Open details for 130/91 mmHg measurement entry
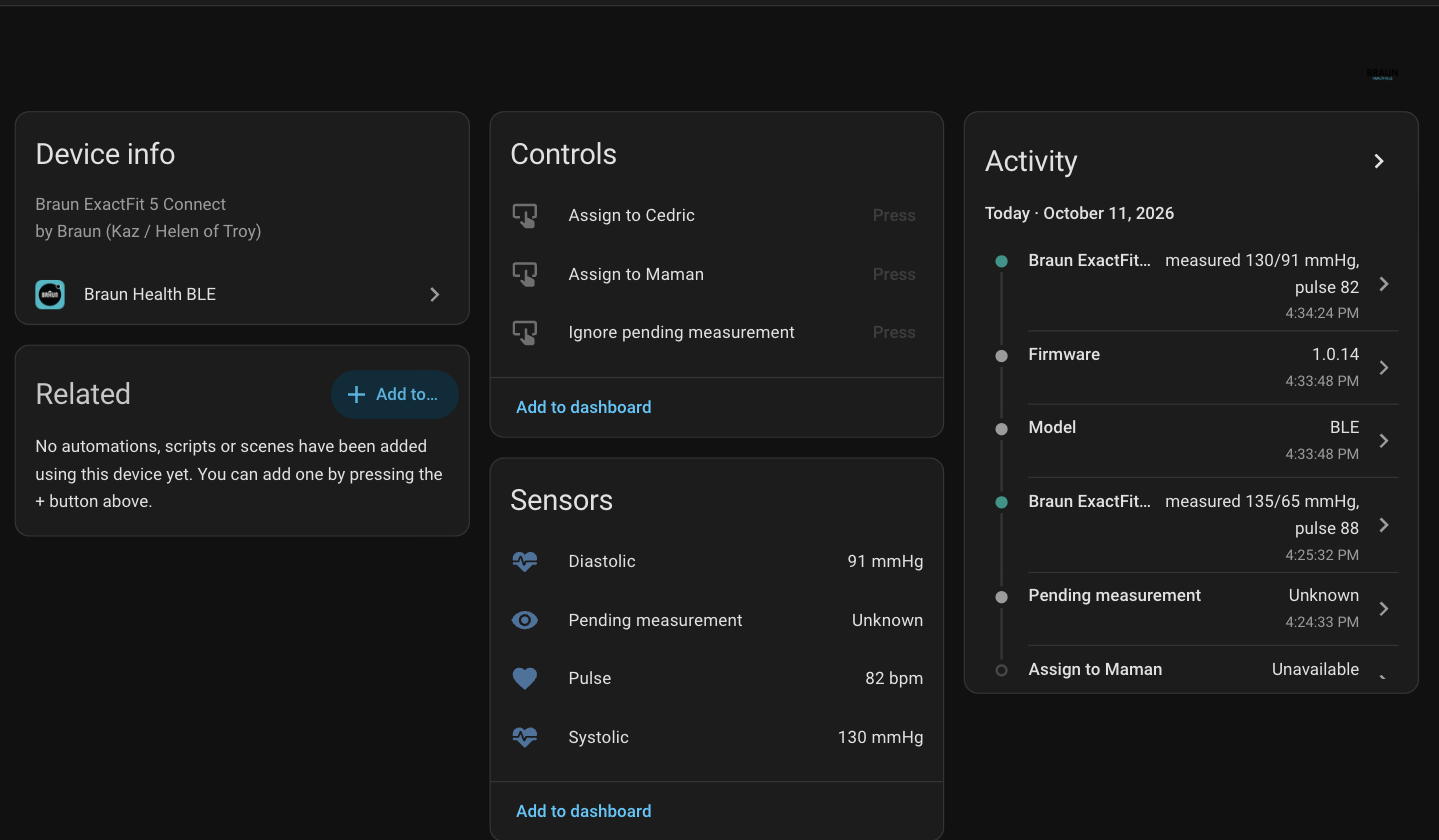Screen dimensions: 1439x840 1384,284
